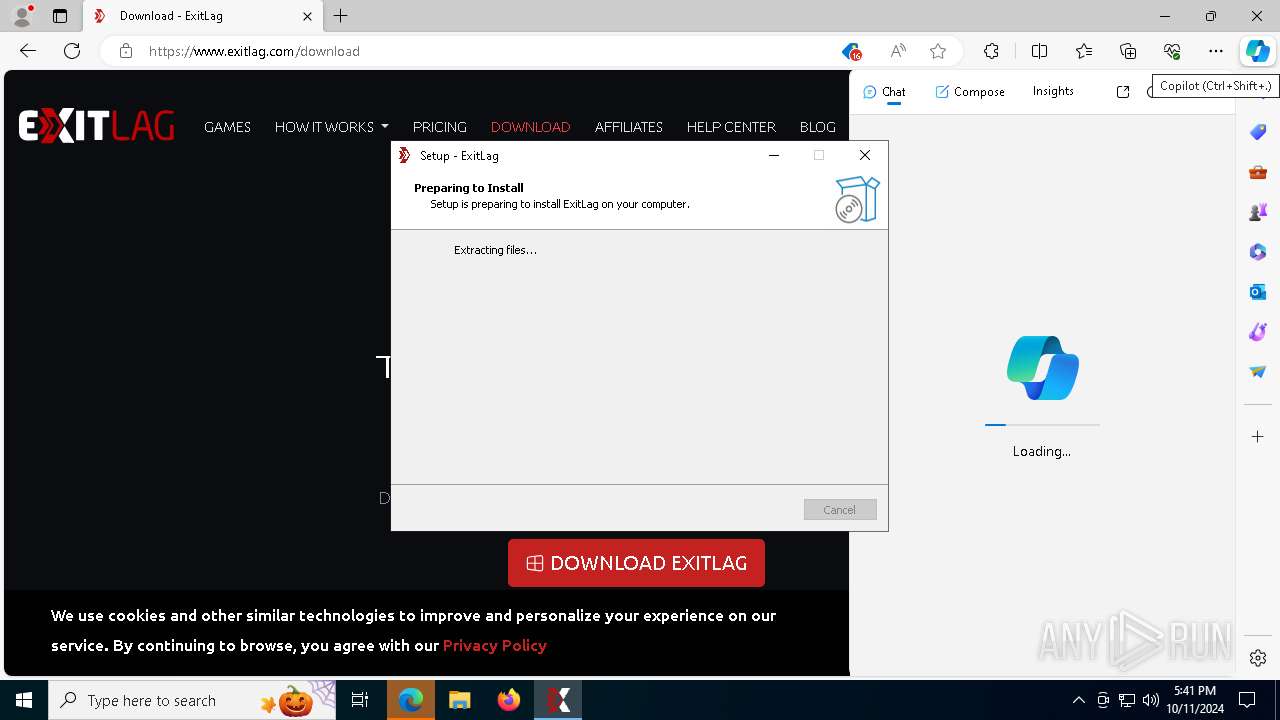
Task: Open Task View on taskbar
Action: (360, 700)
